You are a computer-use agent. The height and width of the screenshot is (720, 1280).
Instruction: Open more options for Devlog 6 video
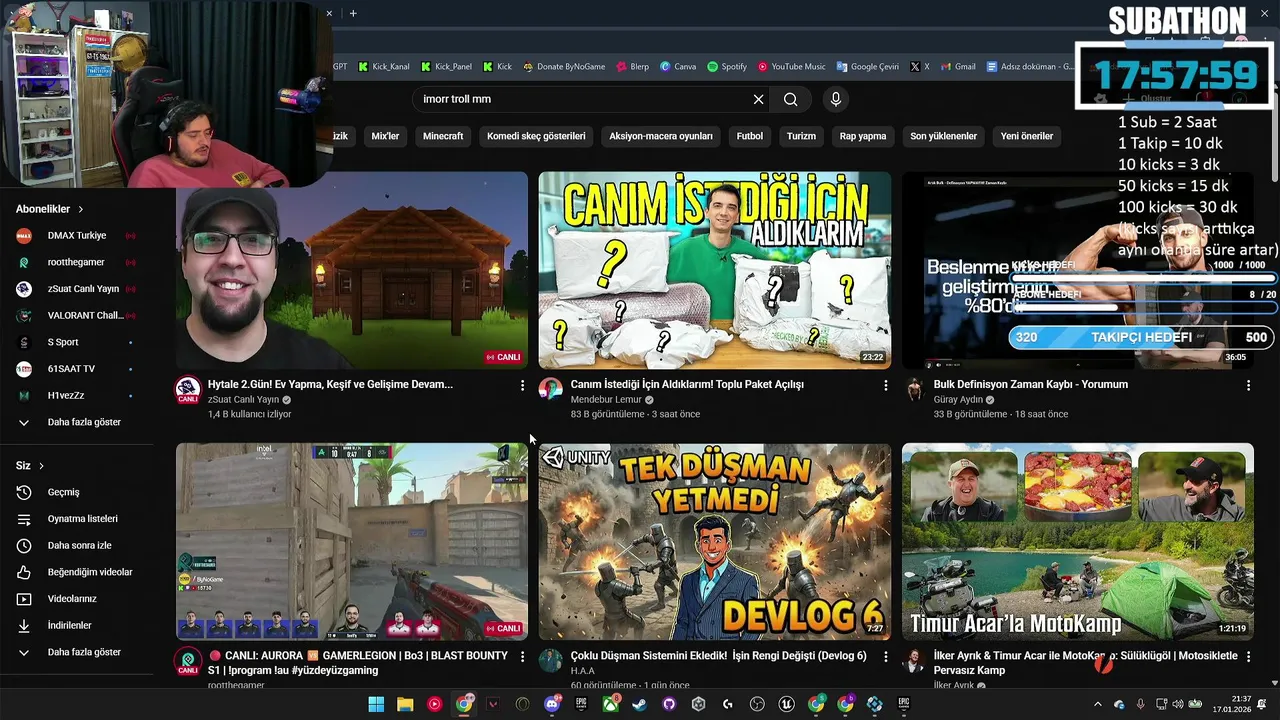pos(885,656)
